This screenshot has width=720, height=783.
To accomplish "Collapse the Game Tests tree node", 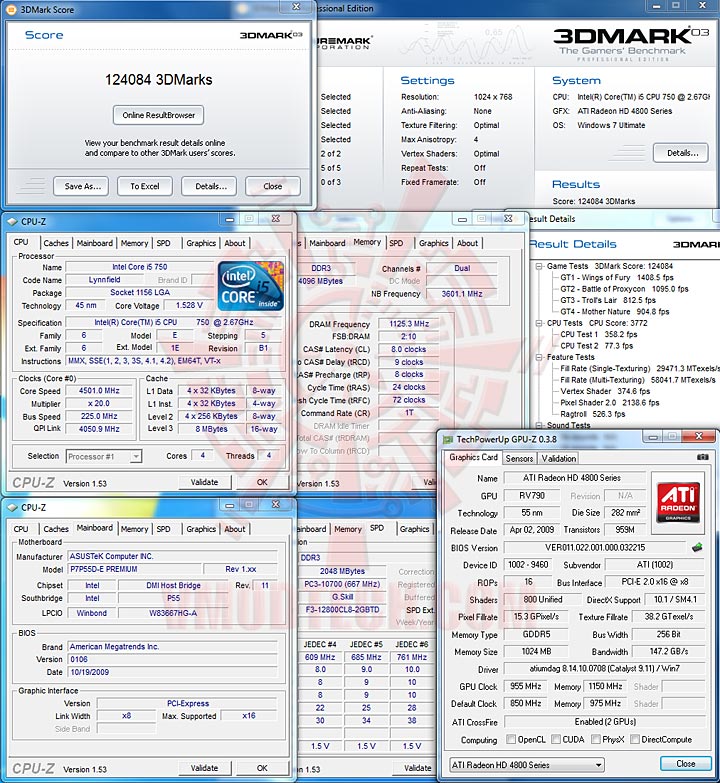I will (x=539, y=266).
